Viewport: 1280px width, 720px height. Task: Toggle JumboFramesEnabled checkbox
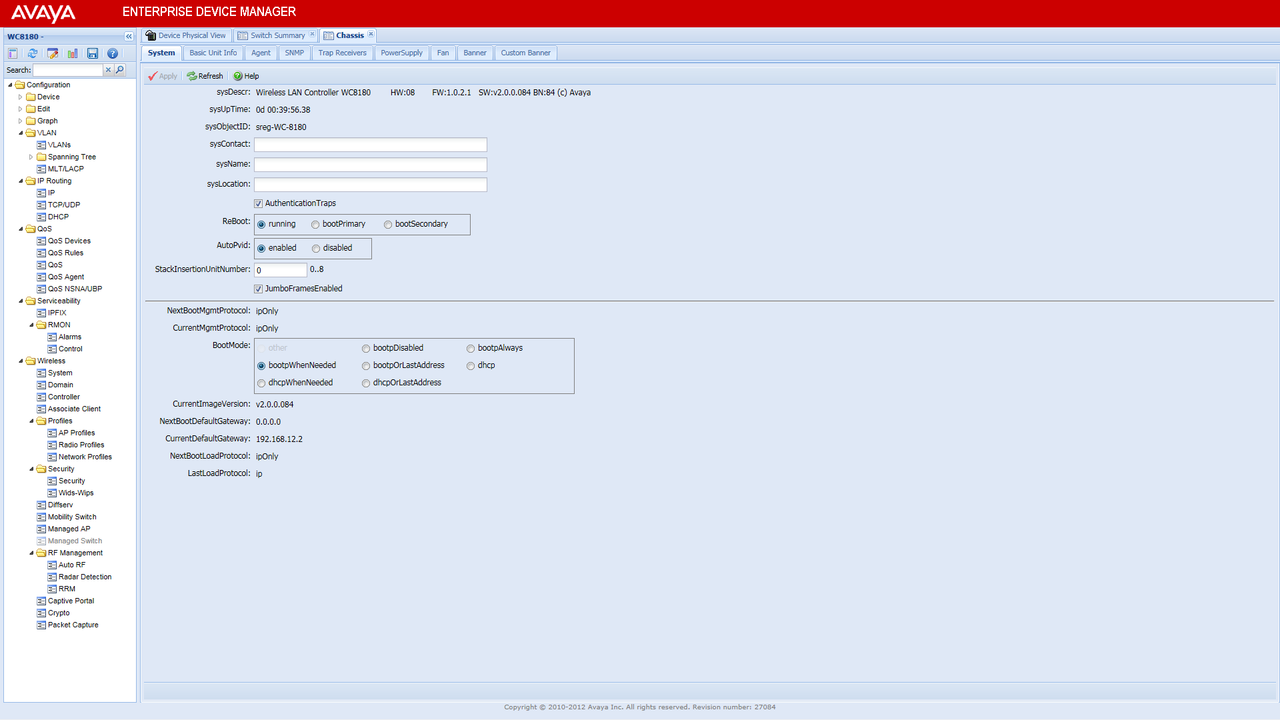pyautogui.click(x=259, y=288)
